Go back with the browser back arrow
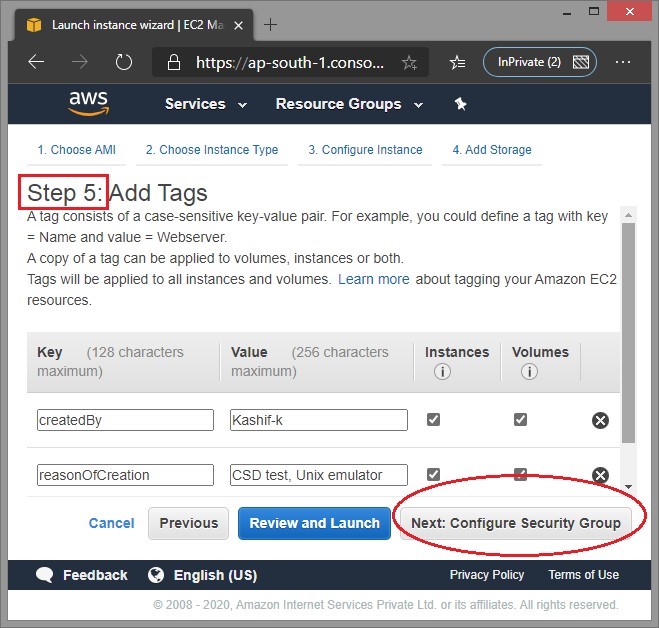 click(36, 62)
